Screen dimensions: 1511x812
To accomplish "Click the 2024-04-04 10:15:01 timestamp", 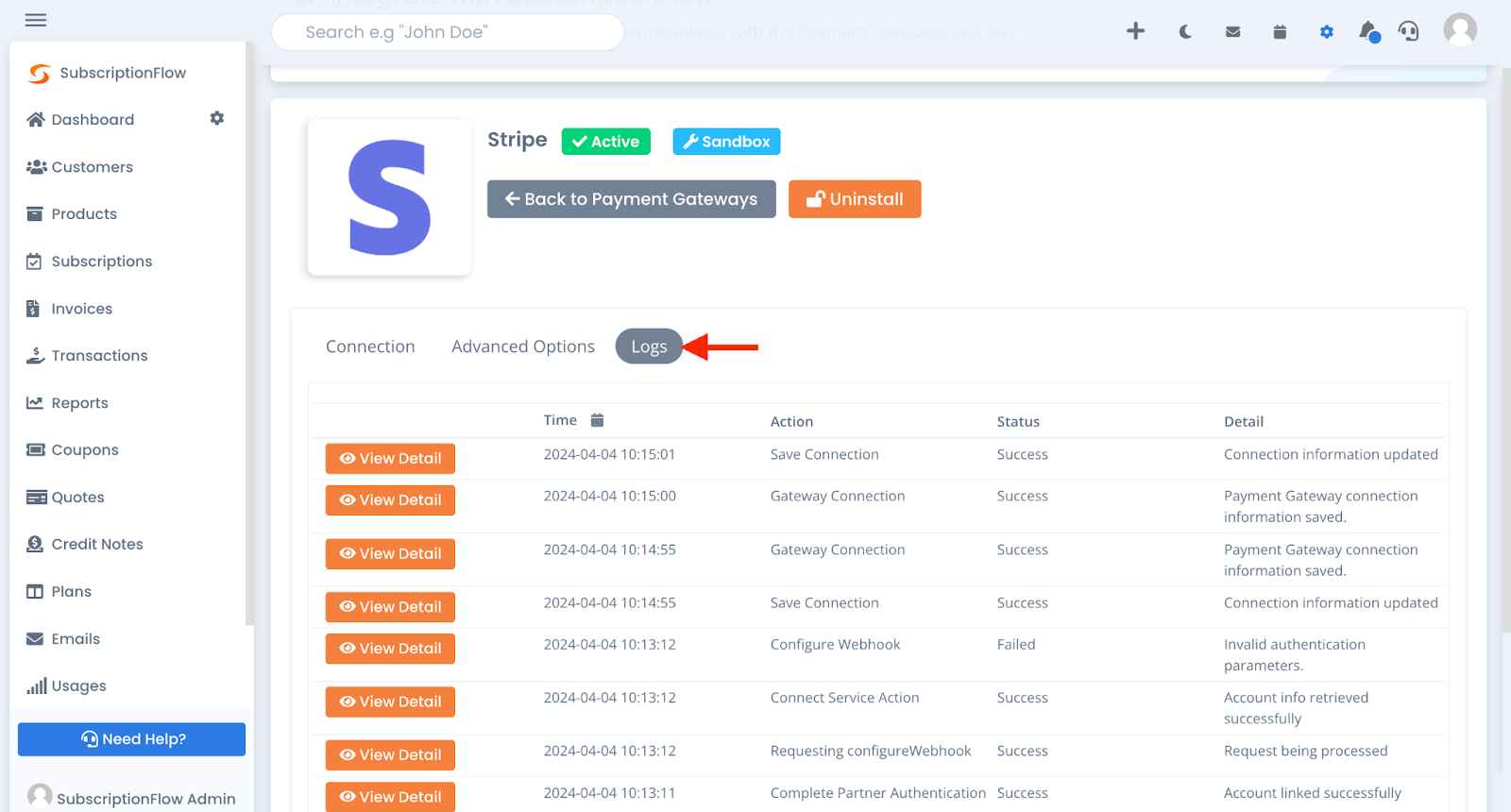I will click(x=609, y=455).
